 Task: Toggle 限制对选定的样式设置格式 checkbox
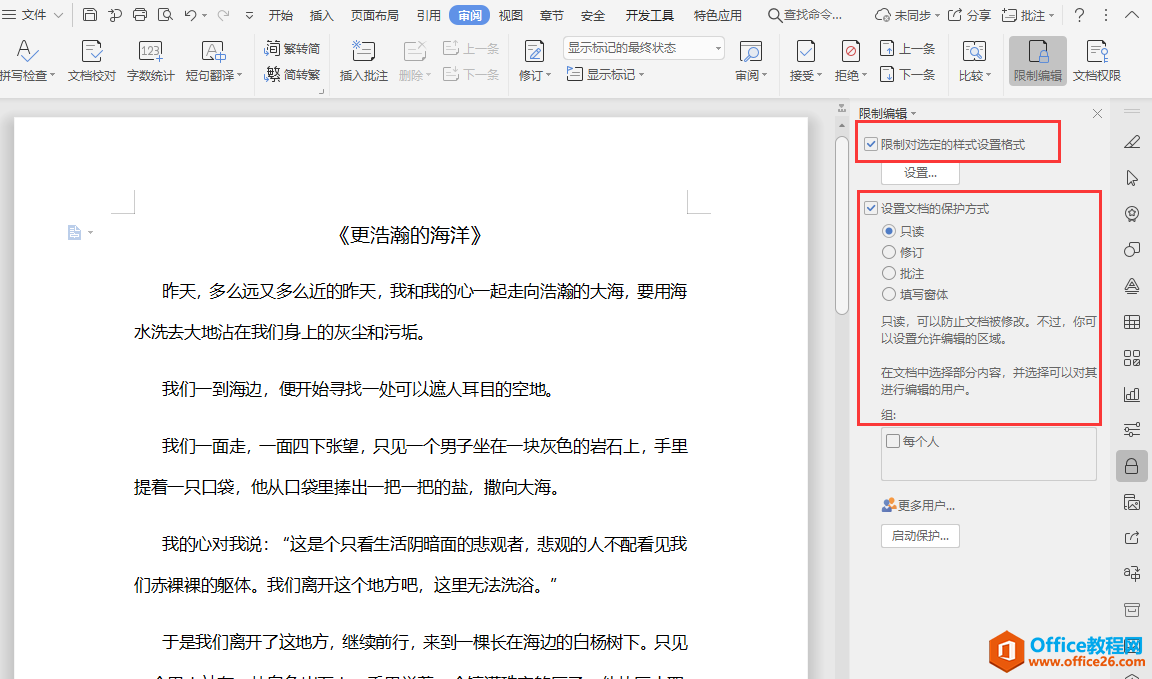[x=871, y=144]
